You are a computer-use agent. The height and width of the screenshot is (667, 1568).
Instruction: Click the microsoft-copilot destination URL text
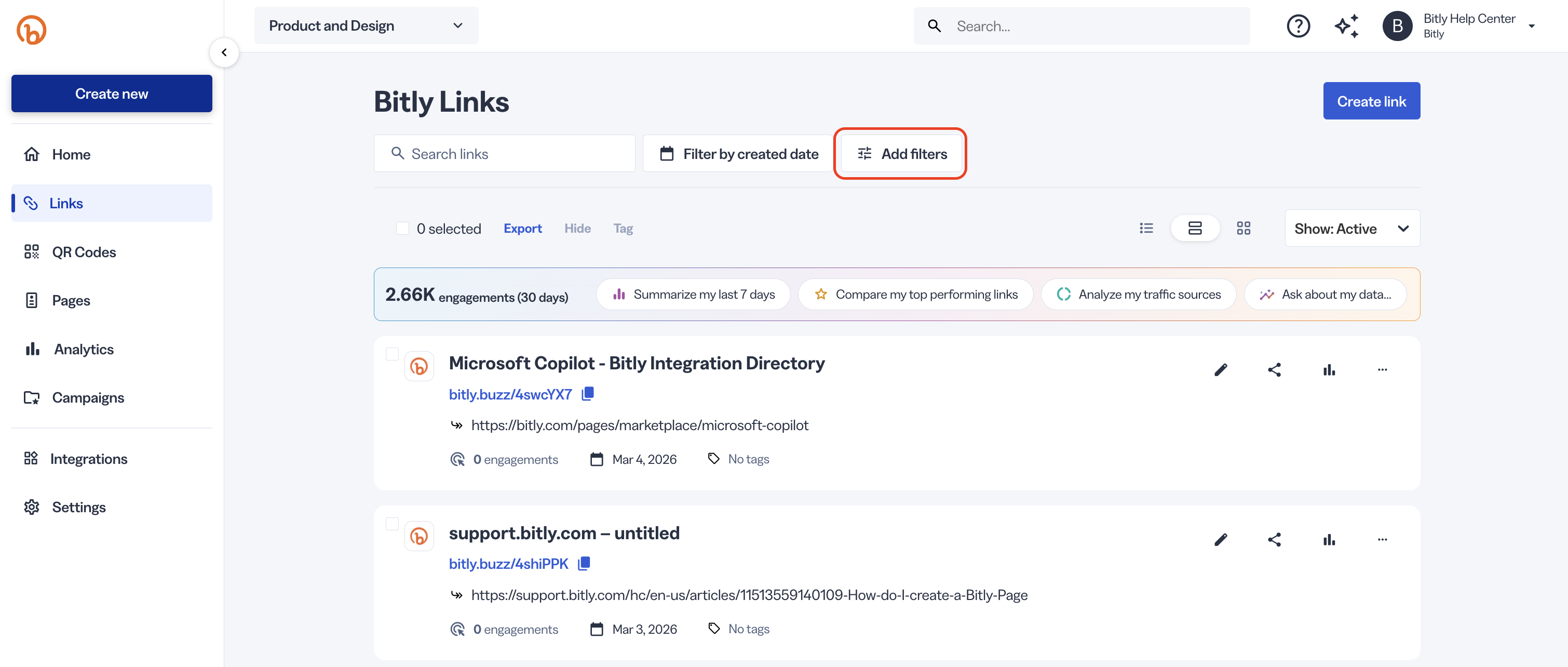tap(640, 425)
